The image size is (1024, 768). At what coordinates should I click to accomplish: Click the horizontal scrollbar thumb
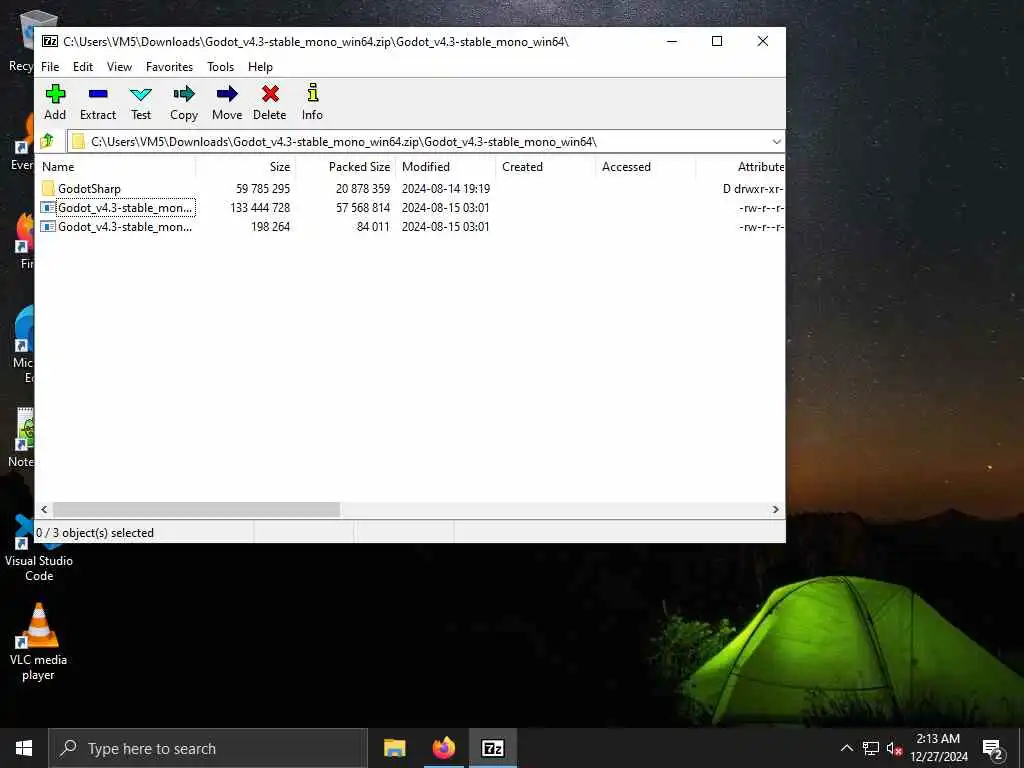196,509
